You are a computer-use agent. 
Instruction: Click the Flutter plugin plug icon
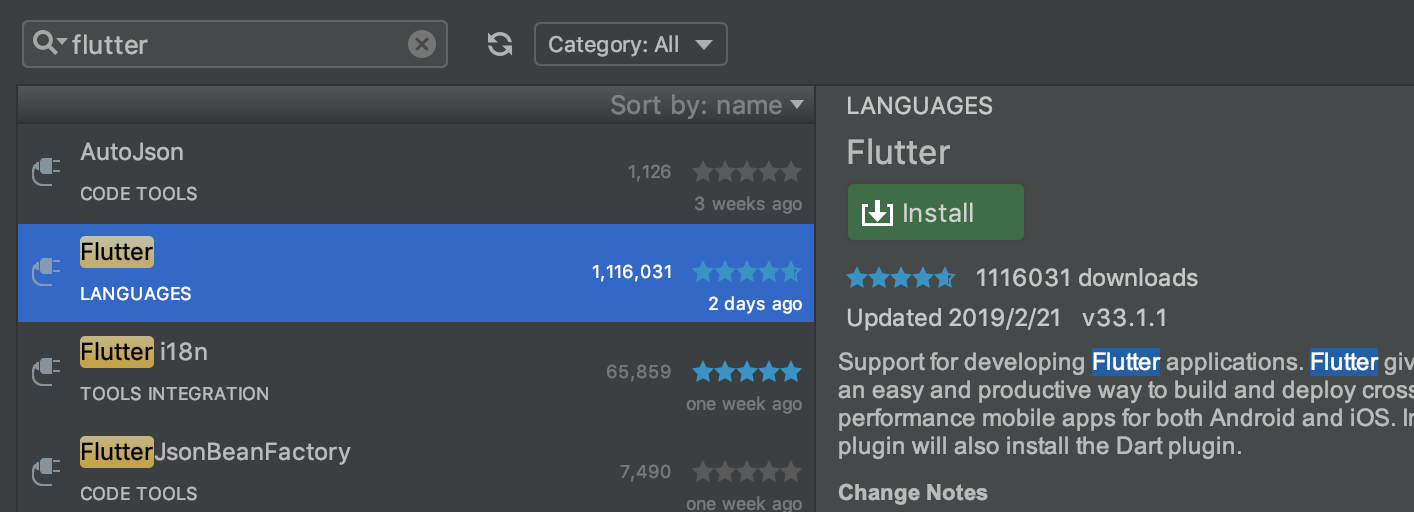[45, 272]
